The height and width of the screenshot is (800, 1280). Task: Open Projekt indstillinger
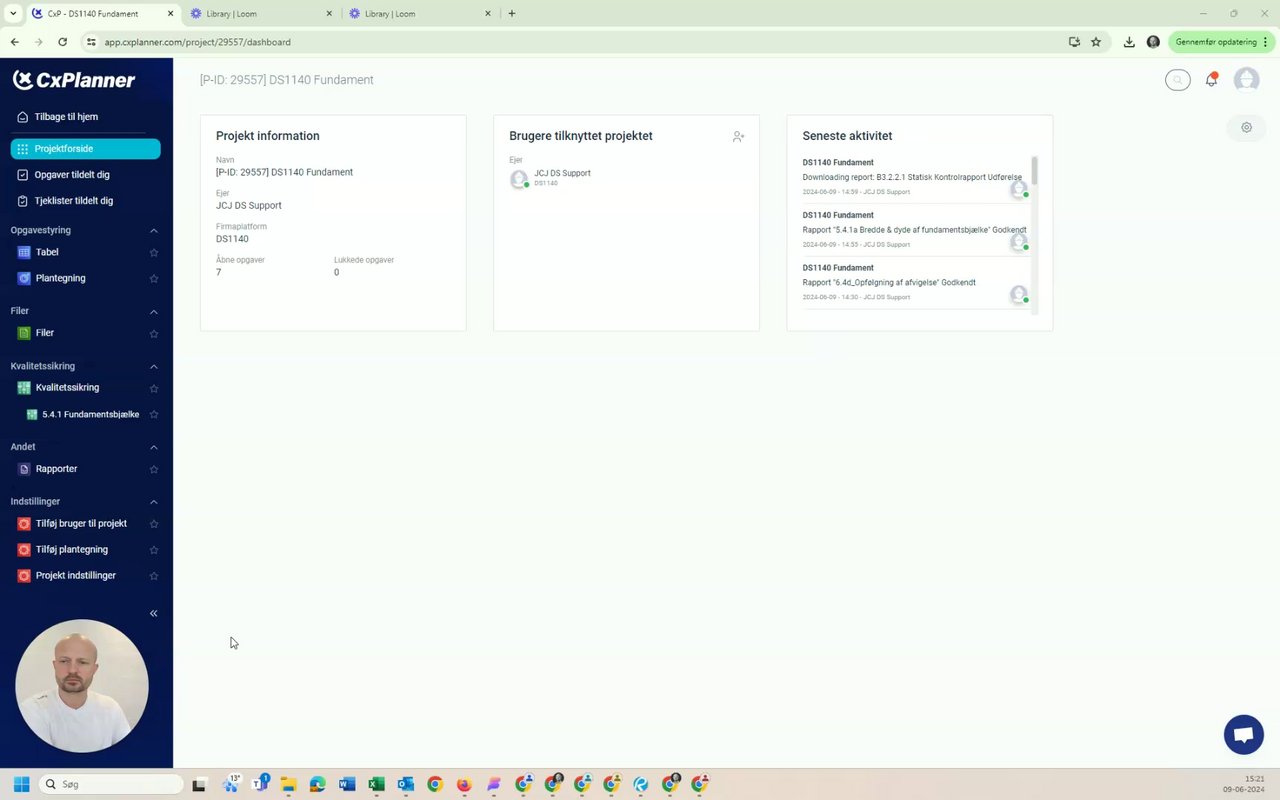pos(76,575)
